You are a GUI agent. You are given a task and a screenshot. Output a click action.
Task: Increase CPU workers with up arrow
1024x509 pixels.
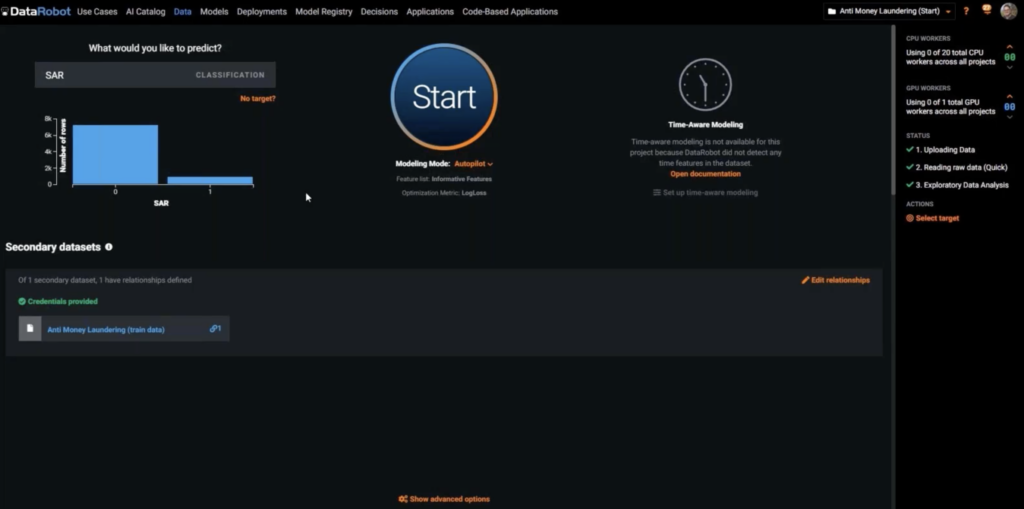click(x=1010, y=46)
